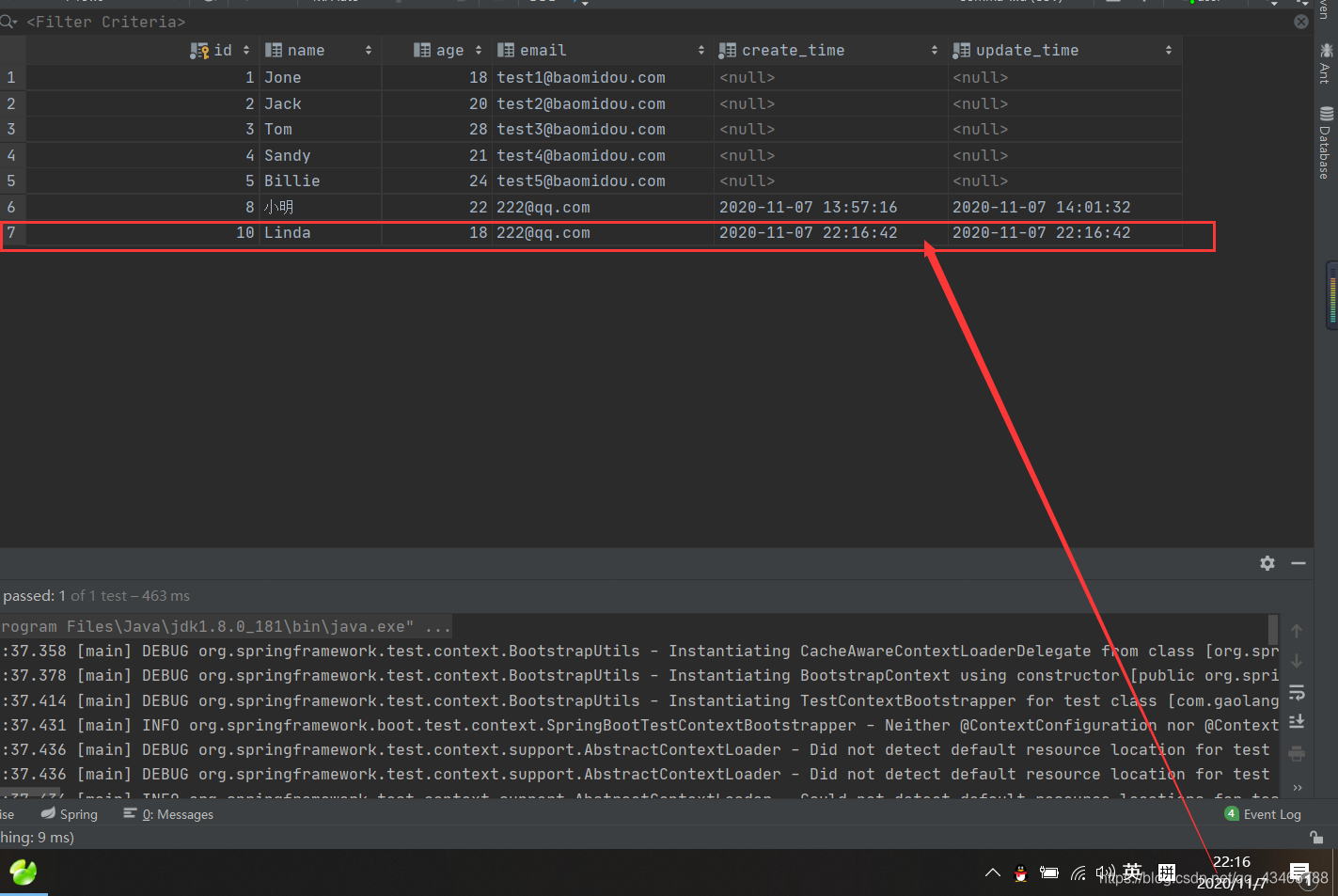Select row number 6 in the grid
1338x896 pixels.
point(11,207)
